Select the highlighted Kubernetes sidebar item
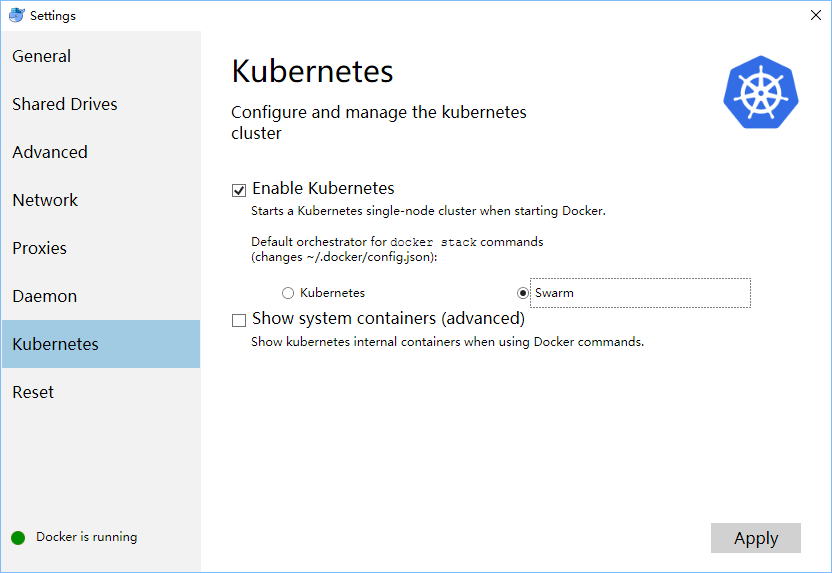 pyautogui.click(x=101, y=344)
